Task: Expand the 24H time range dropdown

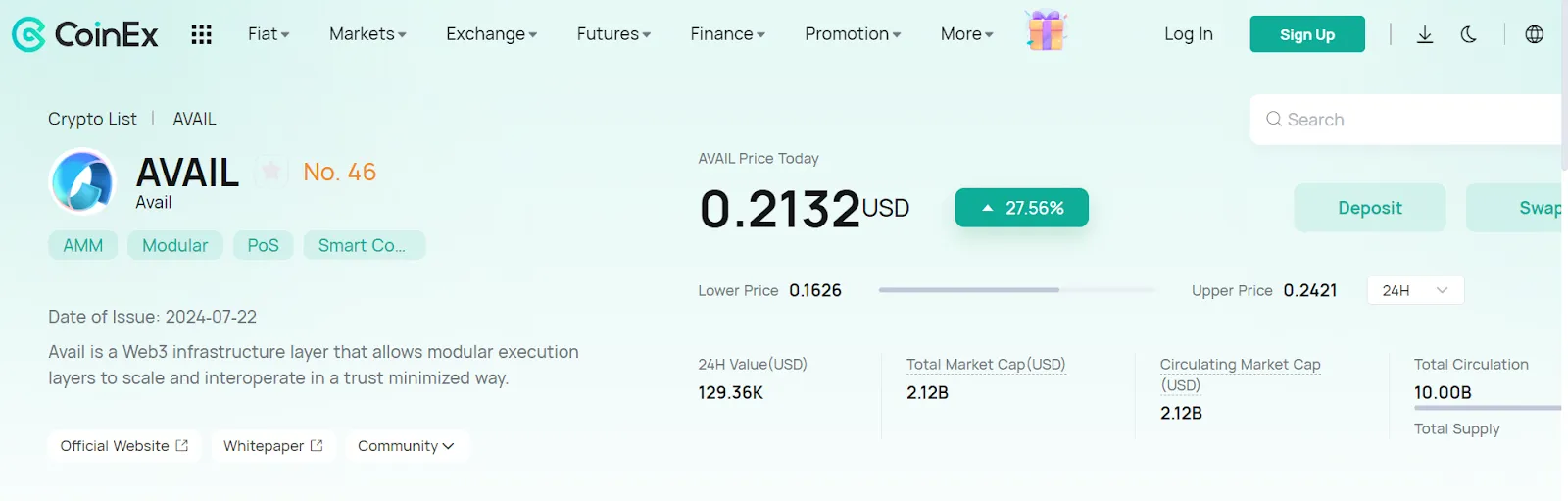Action: 1415,290
